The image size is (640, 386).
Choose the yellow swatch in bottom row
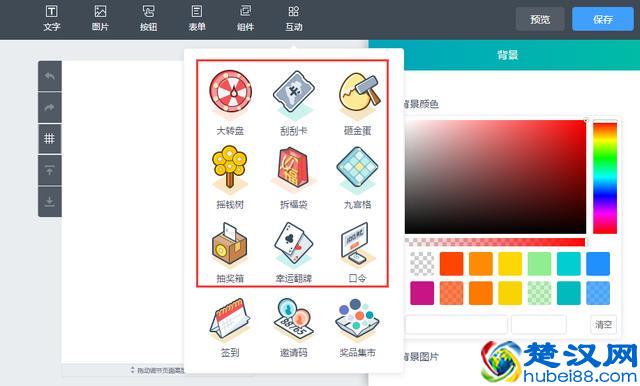(x=510, y=293)
